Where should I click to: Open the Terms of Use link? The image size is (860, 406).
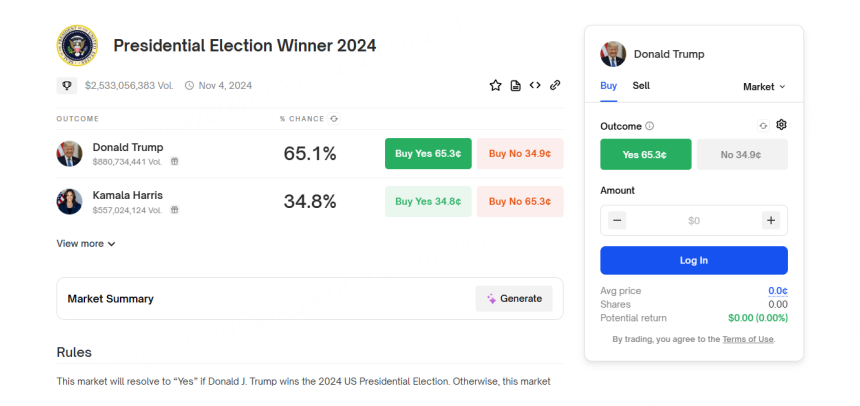[x=748, y=340]
